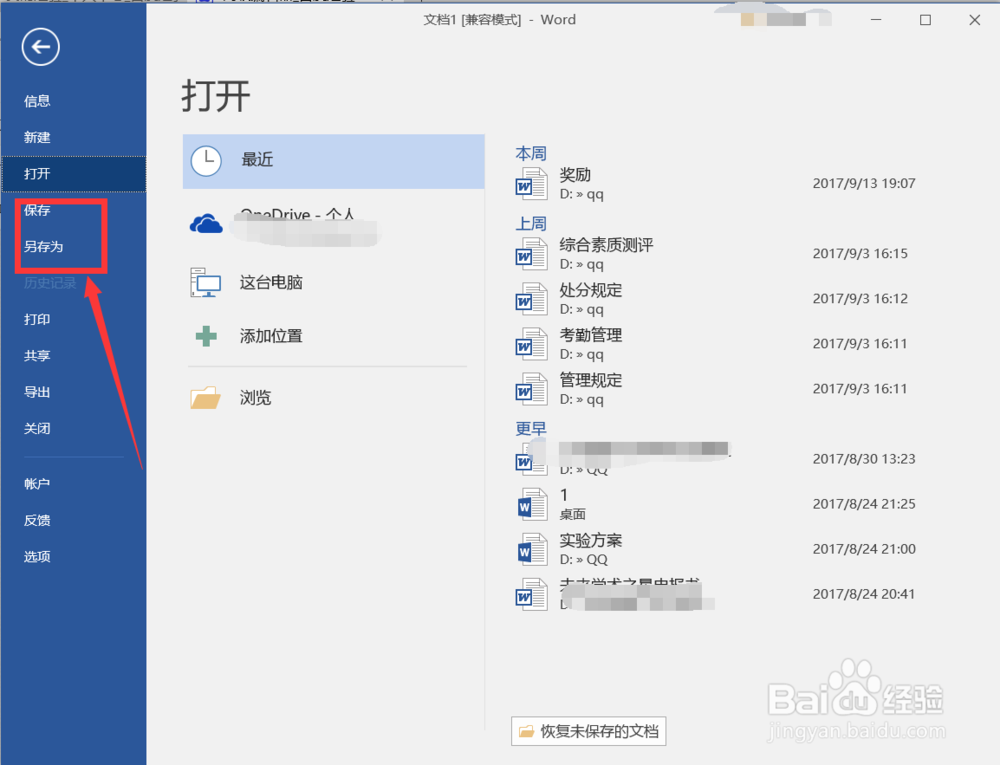This screenshot has height=765, width=1000.
Task: Click the 浏览 label
Action: point(255,398)
